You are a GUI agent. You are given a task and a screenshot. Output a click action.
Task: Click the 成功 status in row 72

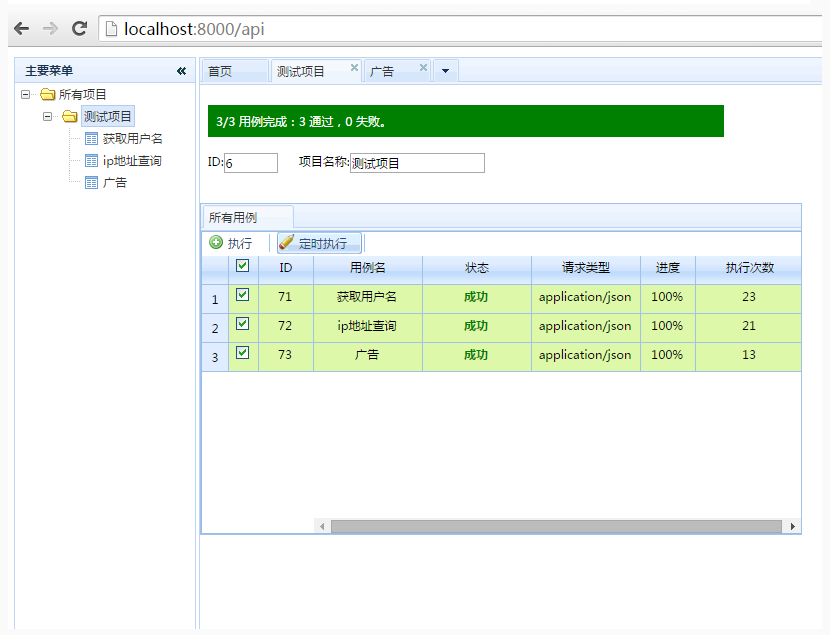475,326
